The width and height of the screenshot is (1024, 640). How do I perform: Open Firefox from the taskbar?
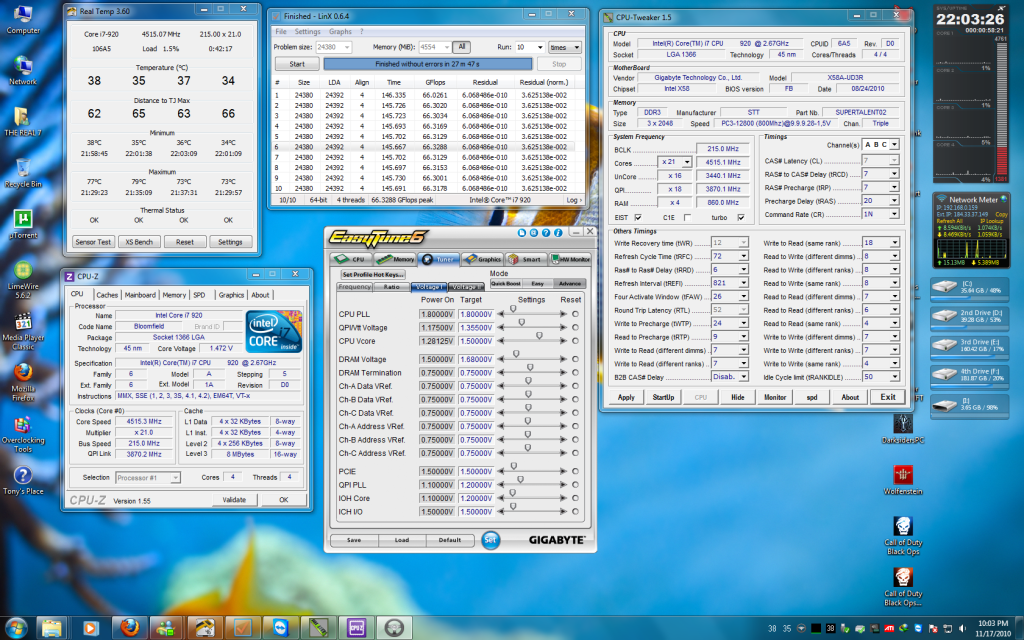point(130,628)
